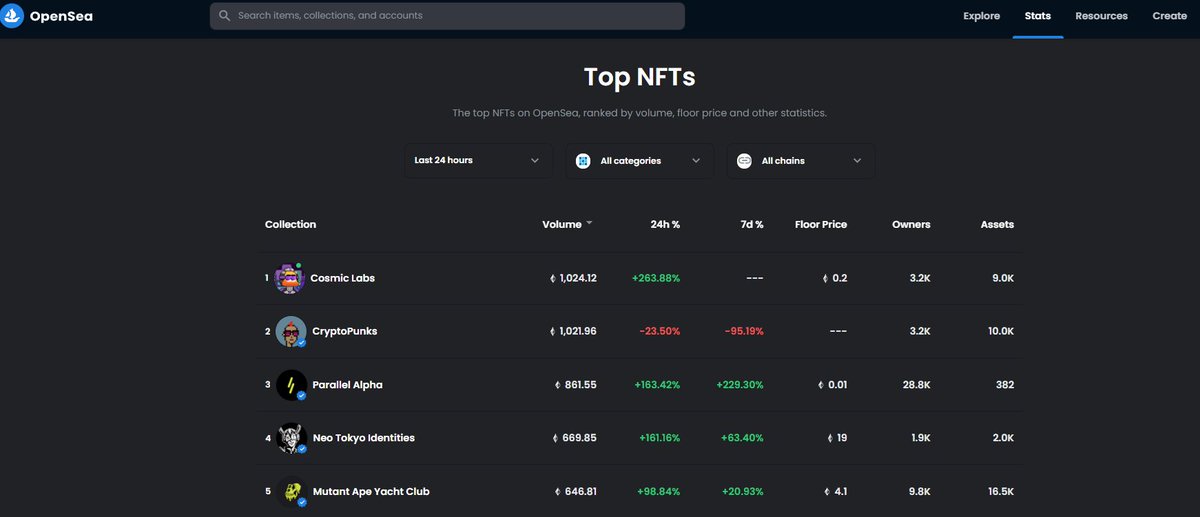Click the OpenSea wordmark text
The height and width of the screenshot is (517, 1200).
(61, 16)
